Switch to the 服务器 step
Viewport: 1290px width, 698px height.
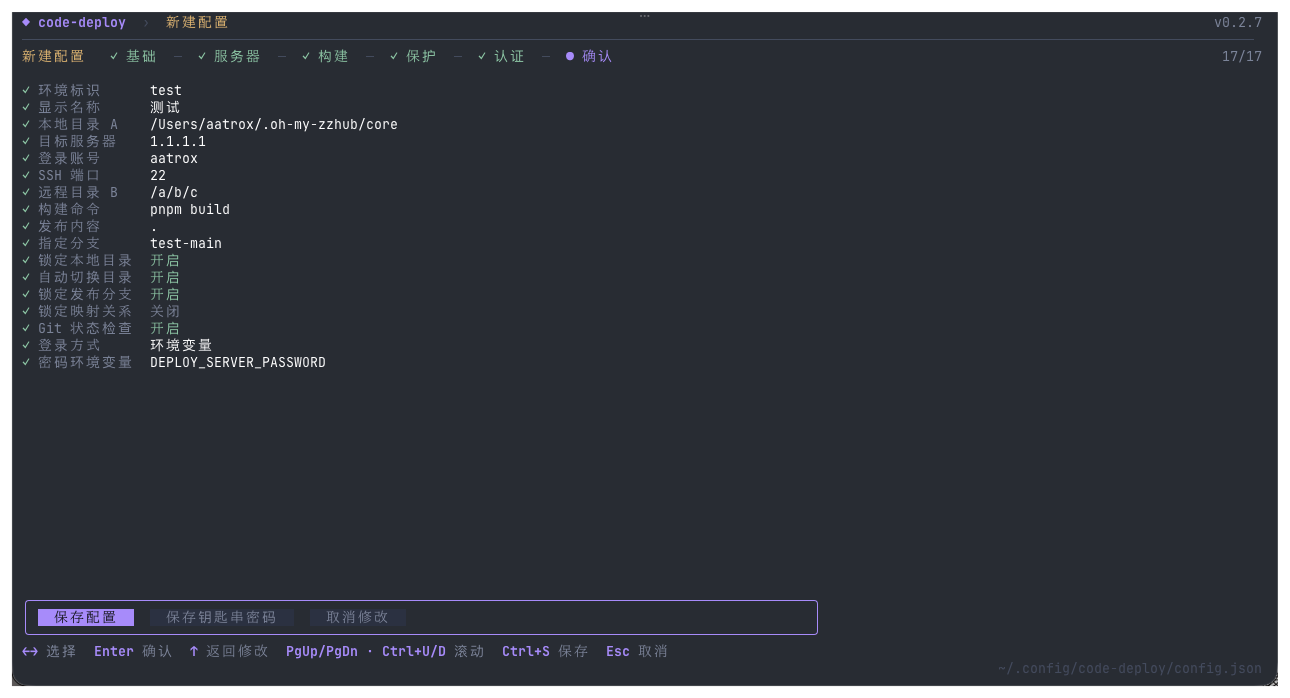point(237,56)
